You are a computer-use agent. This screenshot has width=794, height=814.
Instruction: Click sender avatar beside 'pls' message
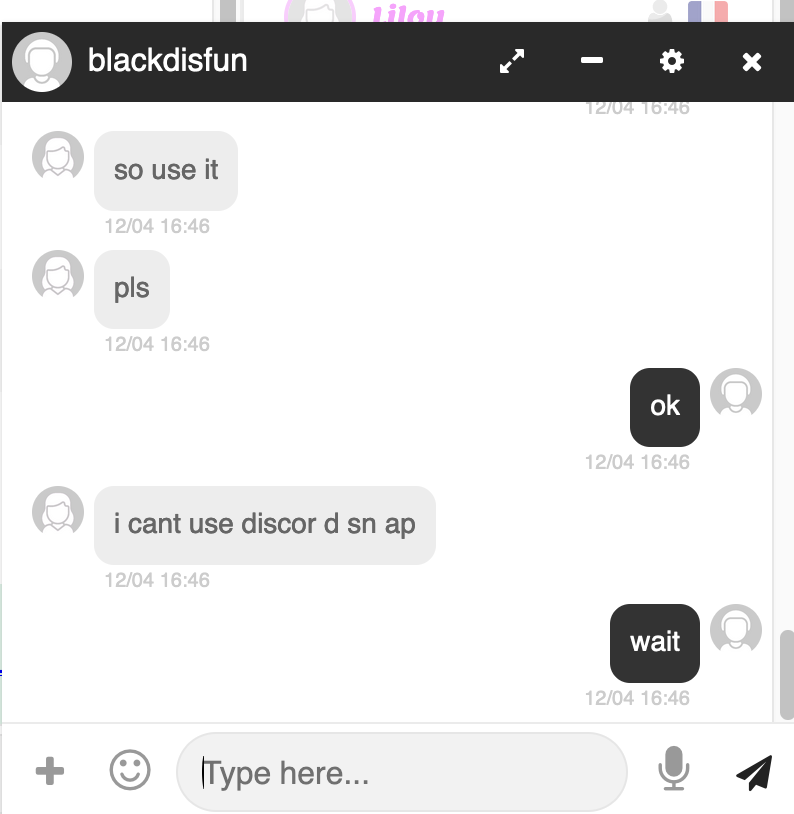point(58,275)
